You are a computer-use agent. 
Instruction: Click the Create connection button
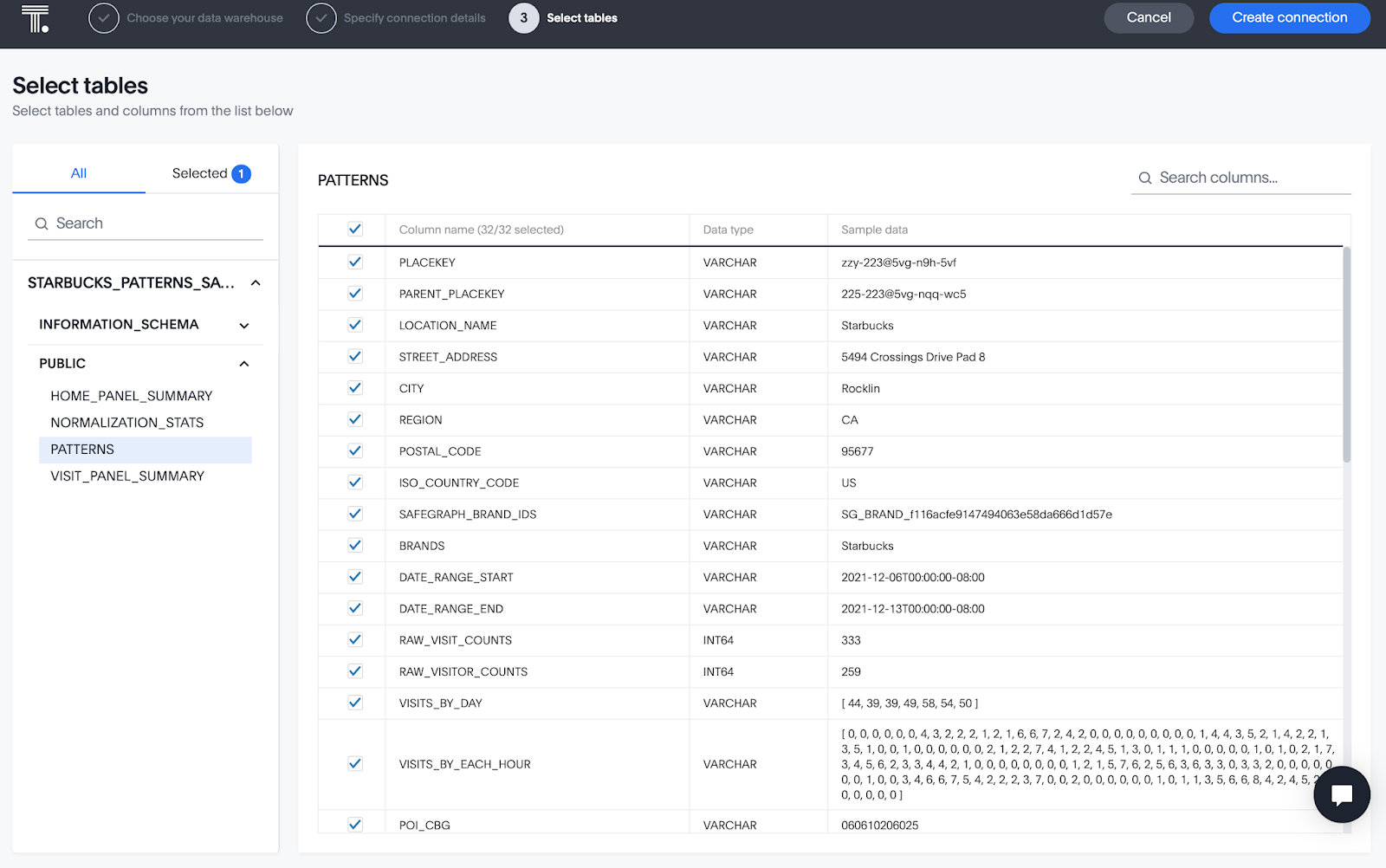pyautogui.click(x=1289, y=18)
